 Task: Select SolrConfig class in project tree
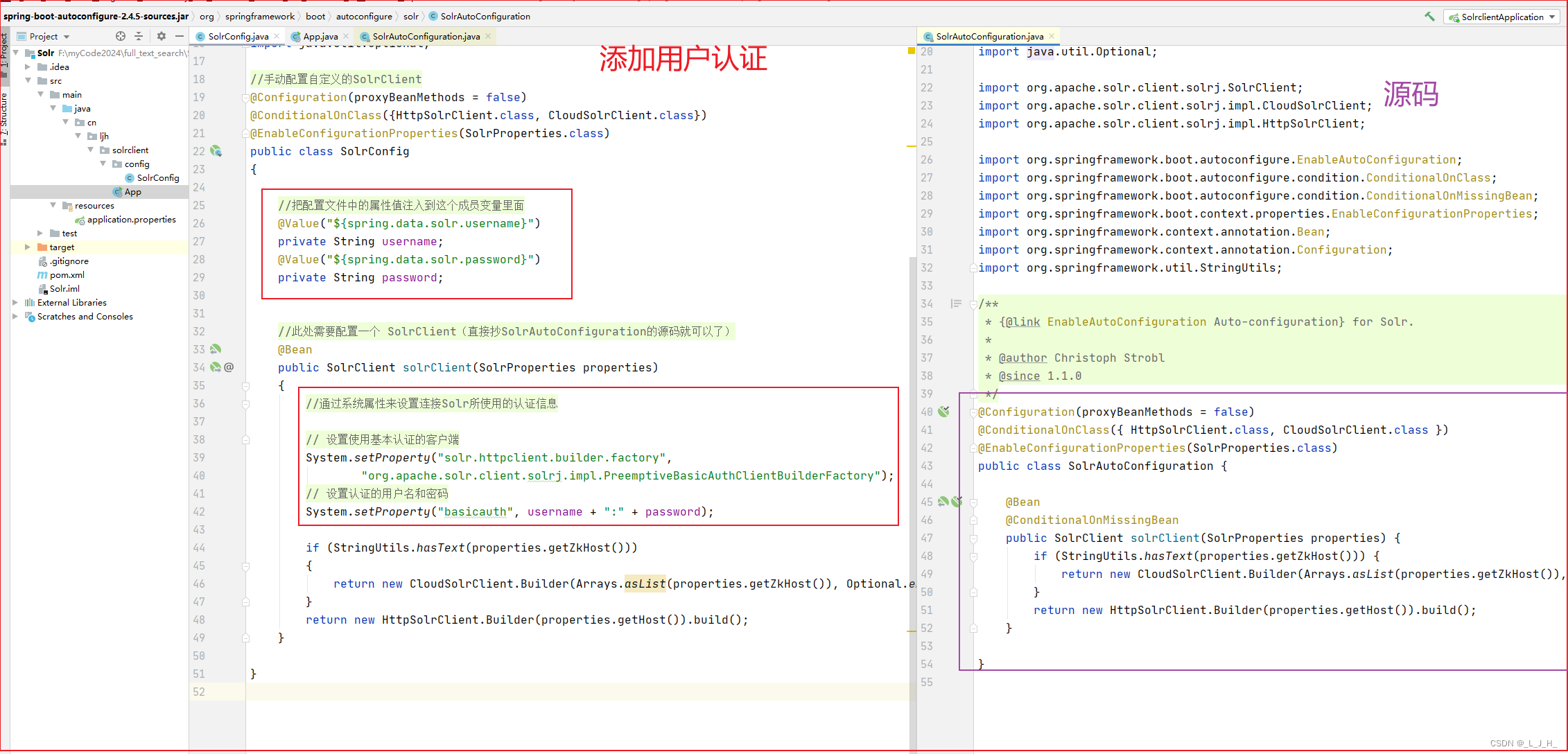[x=152, y=177]
